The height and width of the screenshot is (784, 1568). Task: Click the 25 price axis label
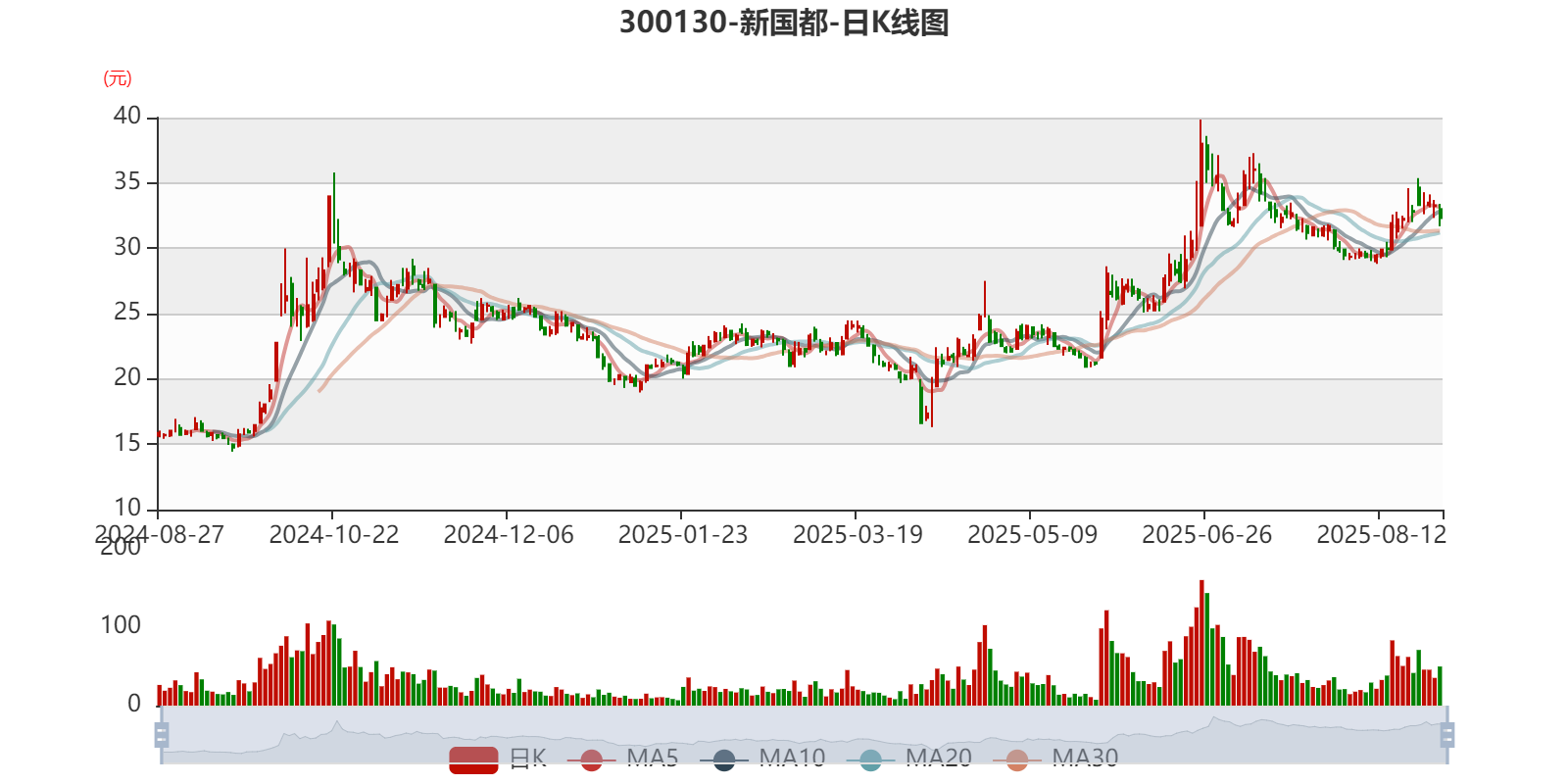pyautogui.click(x=127, y=312)
